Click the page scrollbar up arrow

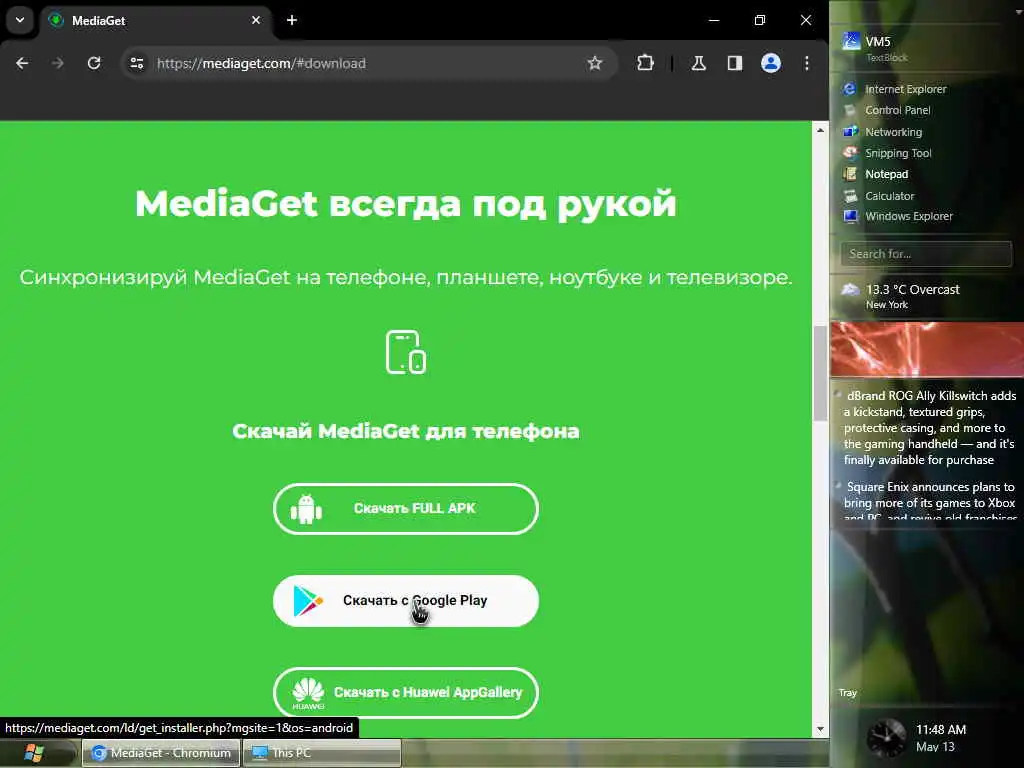coord(820,131)
